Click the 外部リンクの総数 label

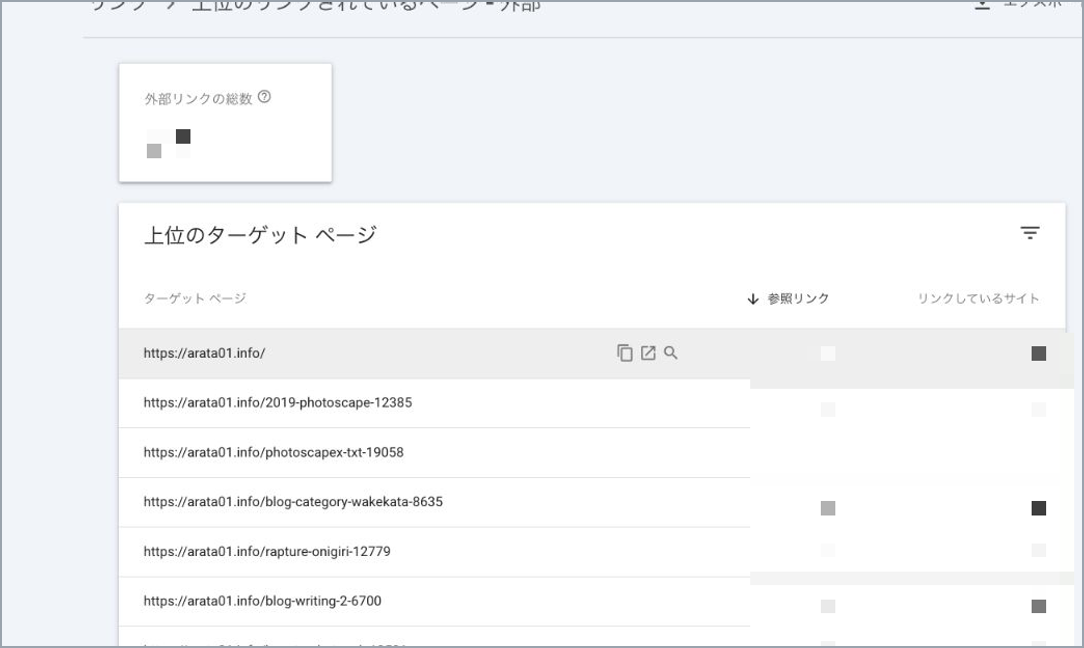198,98
